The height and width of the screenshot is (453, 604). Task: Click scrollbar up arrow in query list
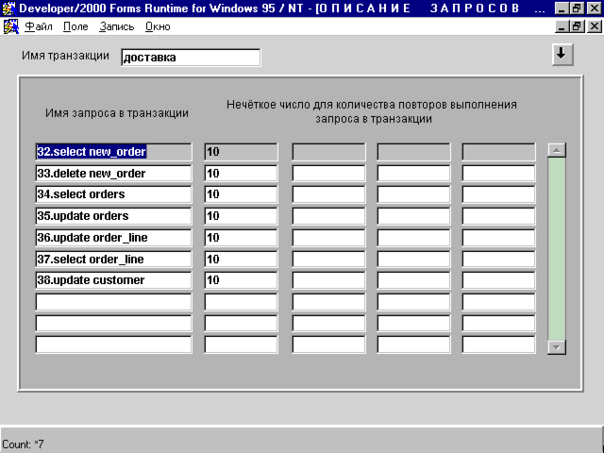pos(556,150)
